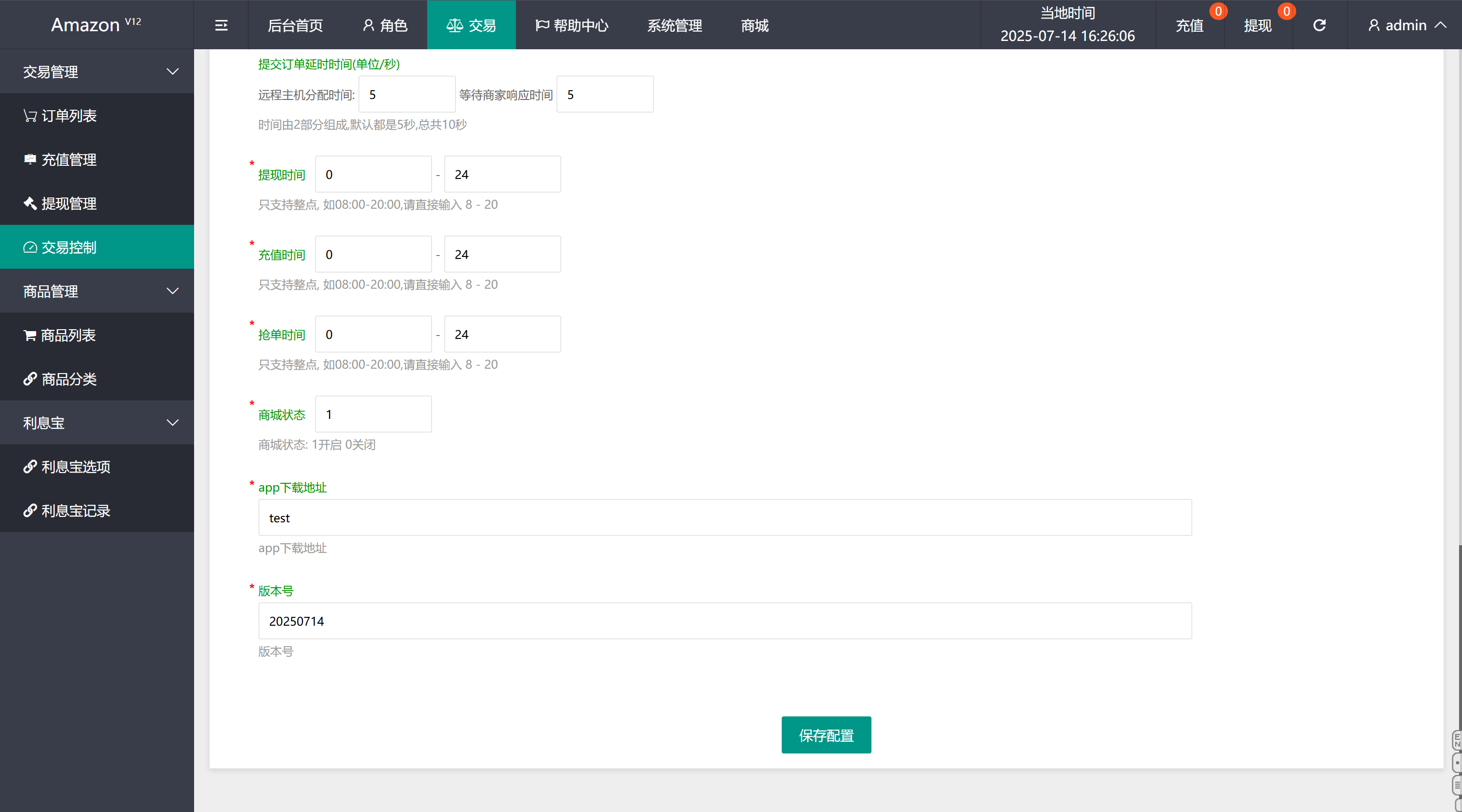The image size is (1462, 812).
Task: Select 交易控制 sidebar item
Action: tap(68, 247)
